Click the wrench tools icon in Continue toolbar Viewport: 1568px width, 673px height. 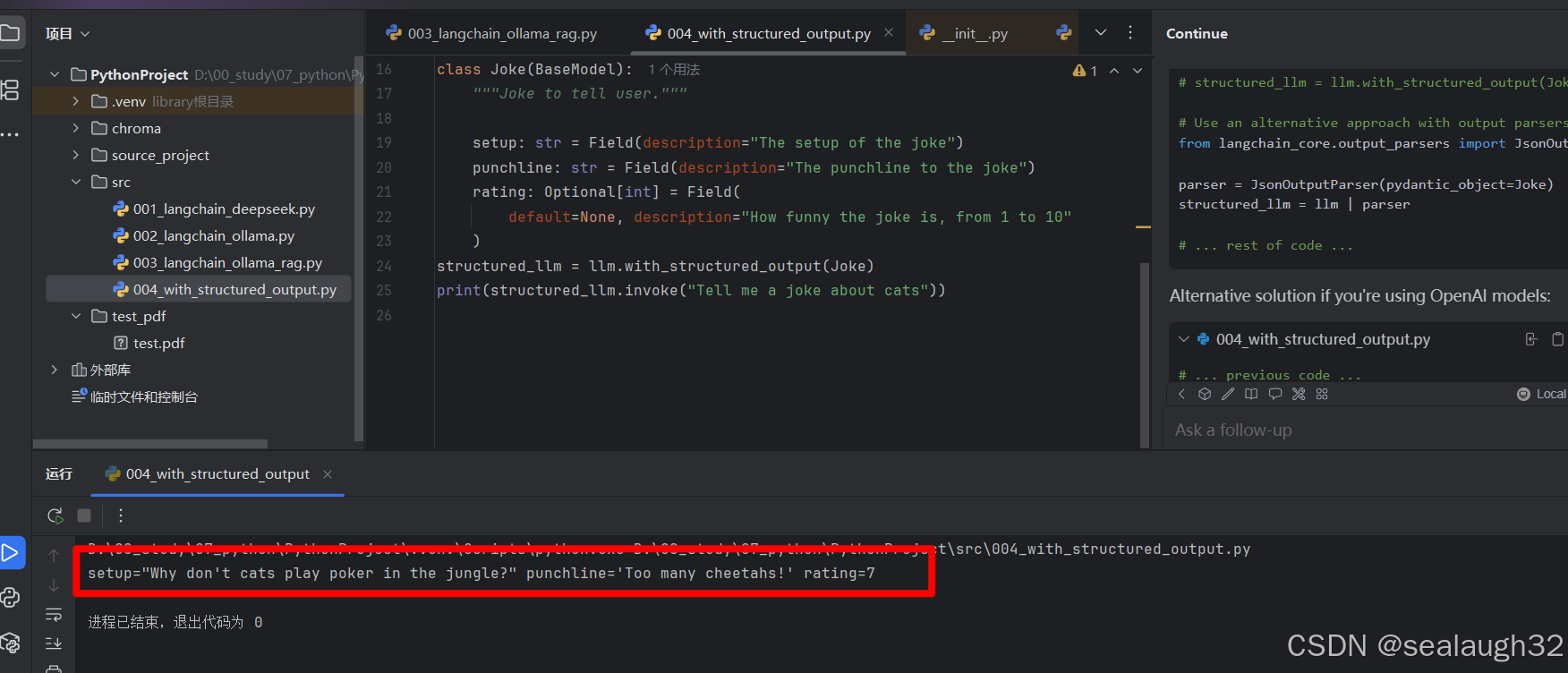pyautogui.click(x=1299, y=394)
